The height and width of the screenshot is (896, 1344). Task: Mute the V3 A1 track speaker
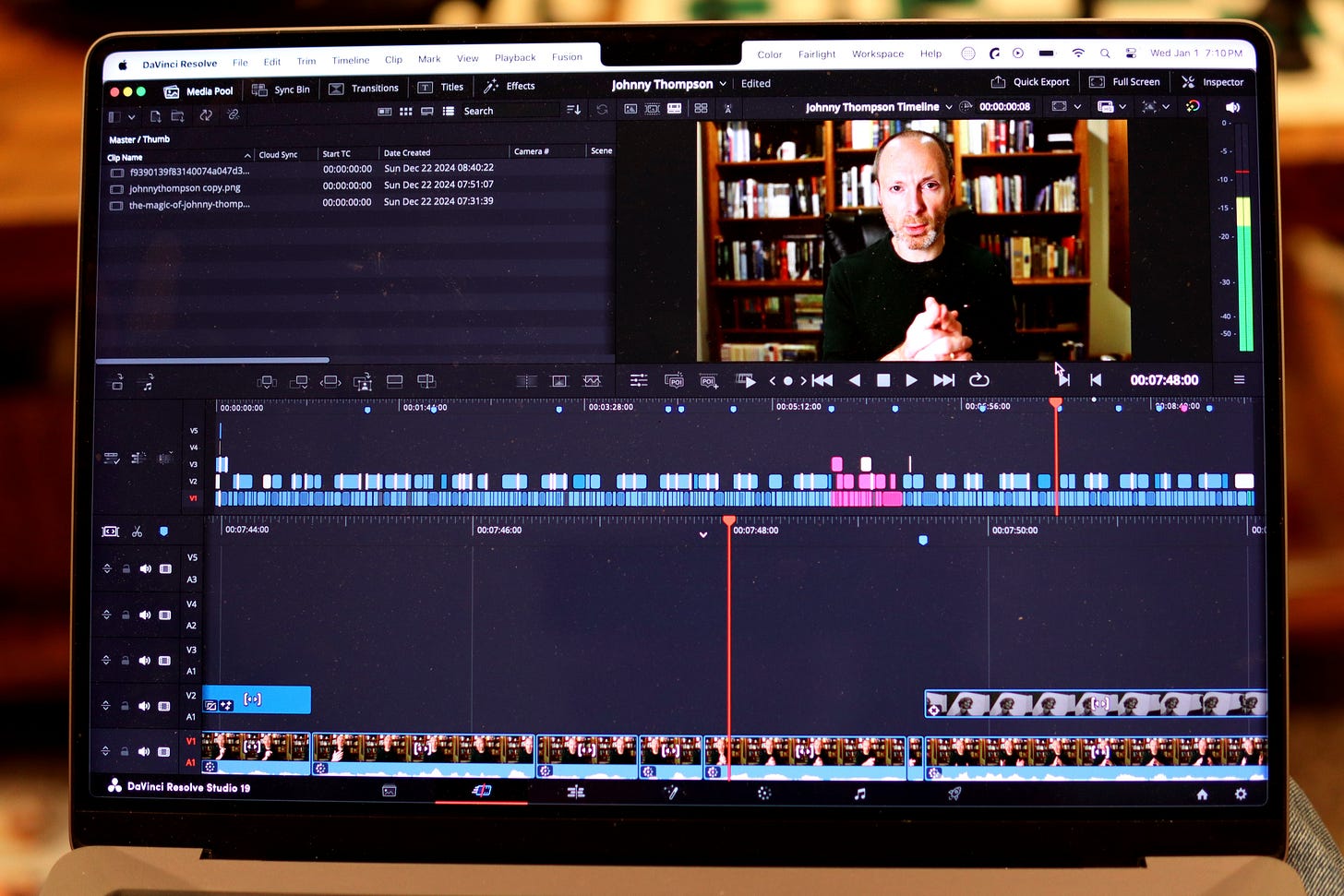point(144,661)
